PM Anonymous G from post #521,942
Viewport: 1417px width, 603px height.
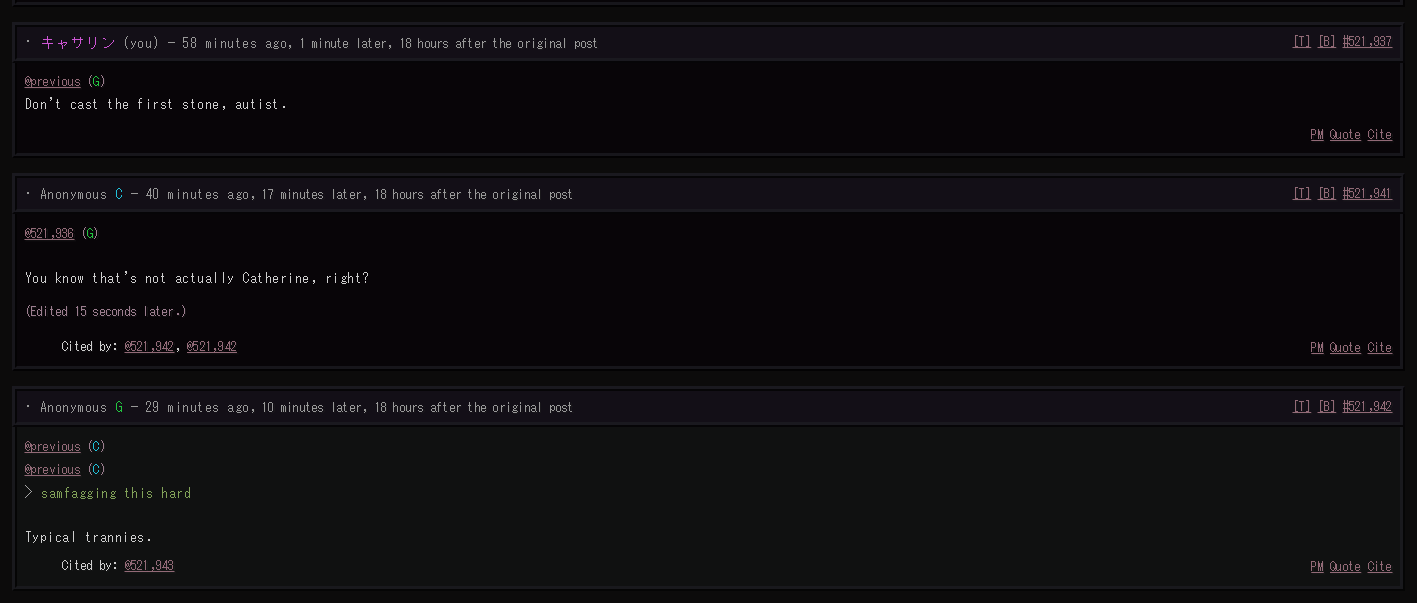point(1316,567)
